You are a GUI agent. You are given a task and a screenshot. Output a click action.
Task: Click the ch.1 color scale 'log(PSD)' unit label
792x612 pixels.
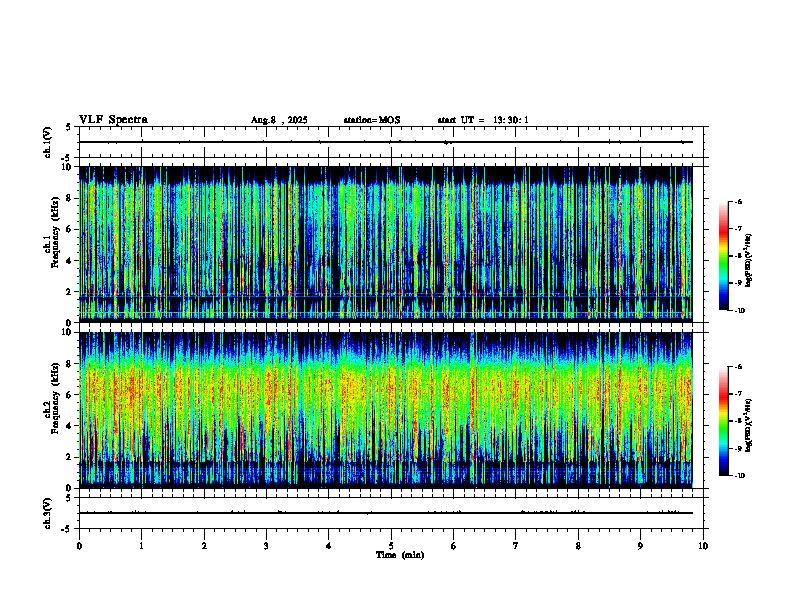pos(749,261)
